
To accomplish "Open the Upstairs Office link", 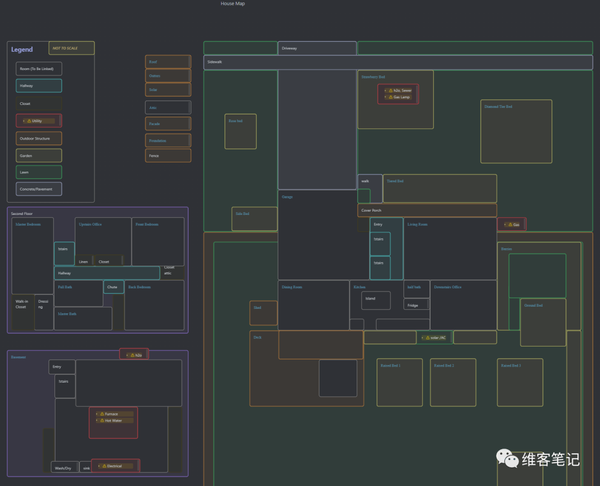I will click(90, 224).
